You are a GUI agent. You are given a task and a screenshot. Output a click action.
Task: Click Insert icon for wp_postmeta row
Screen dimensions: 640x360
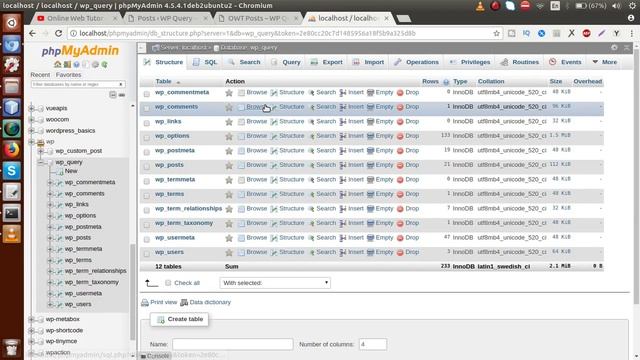coord(343,151)
